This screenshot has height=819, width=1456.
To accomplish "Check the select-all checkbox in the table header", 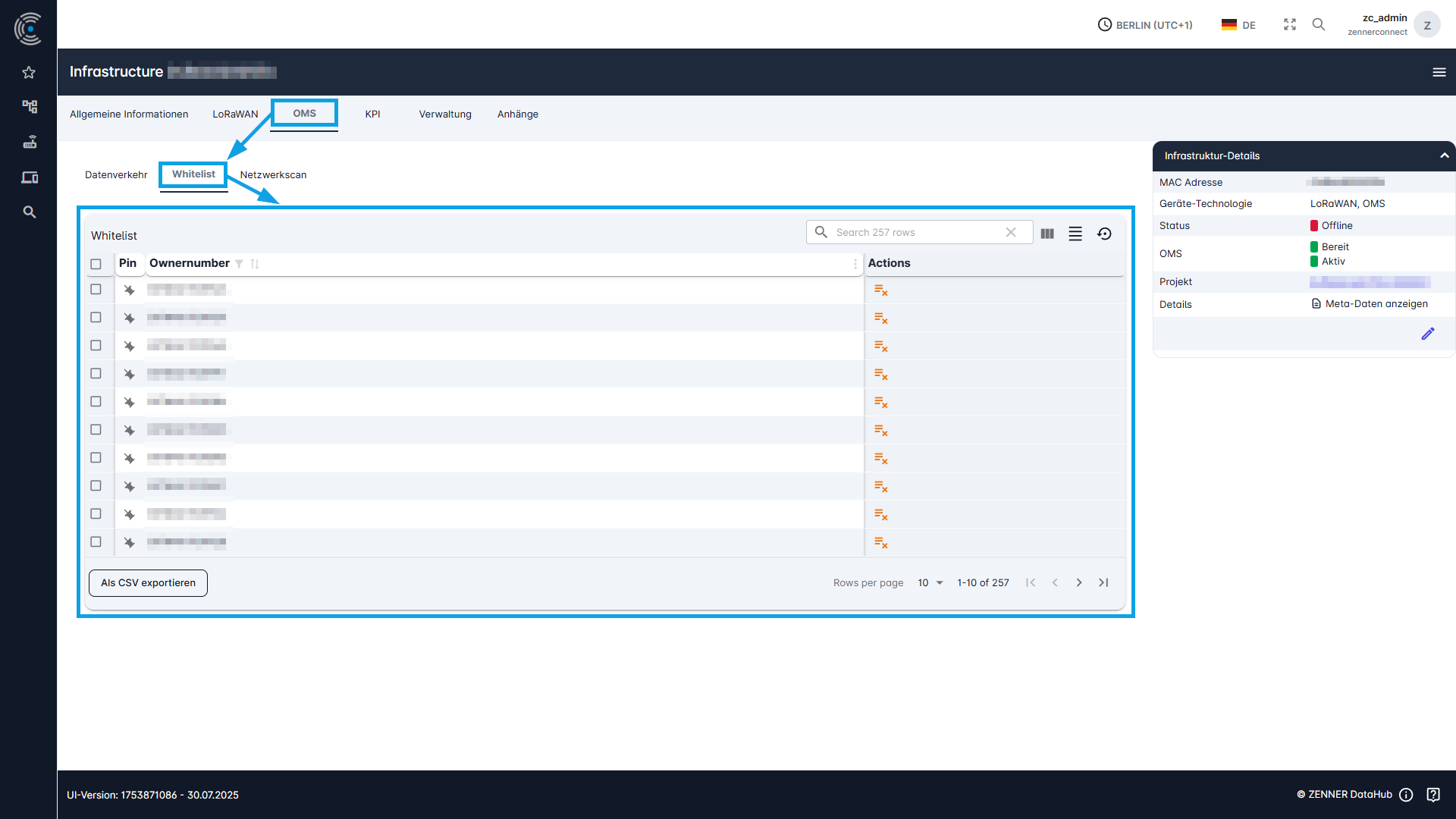I will tap(96, 264).
